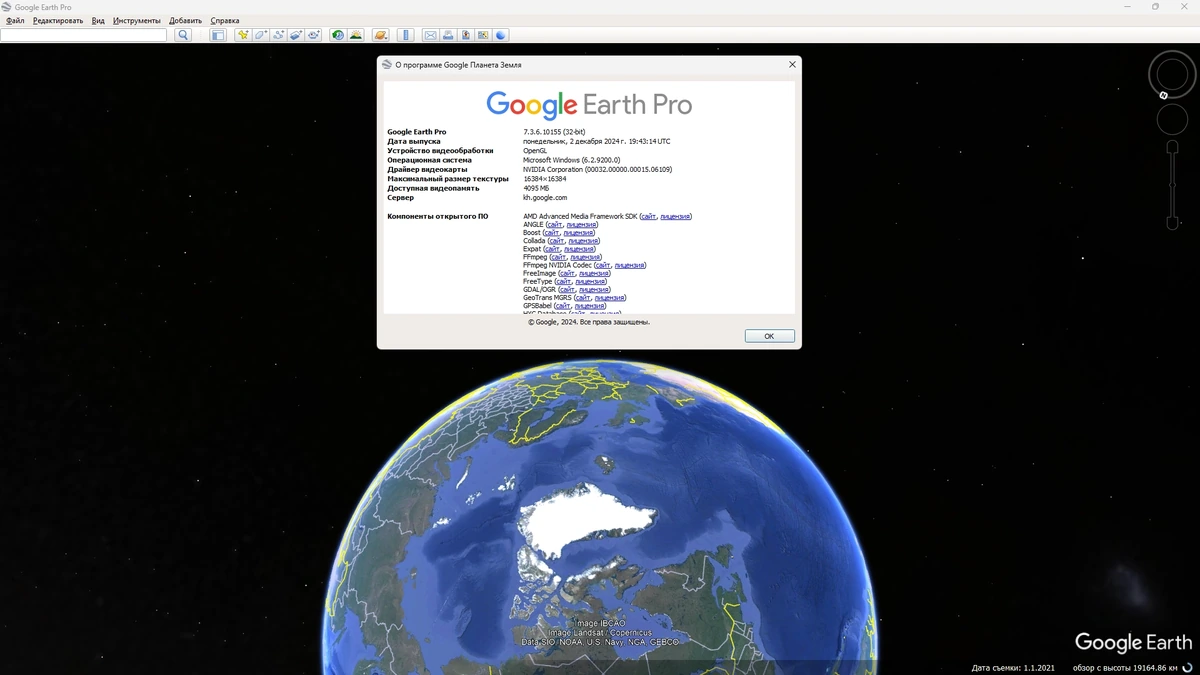Toggle the sidebar panel icon

coord(218,35)
